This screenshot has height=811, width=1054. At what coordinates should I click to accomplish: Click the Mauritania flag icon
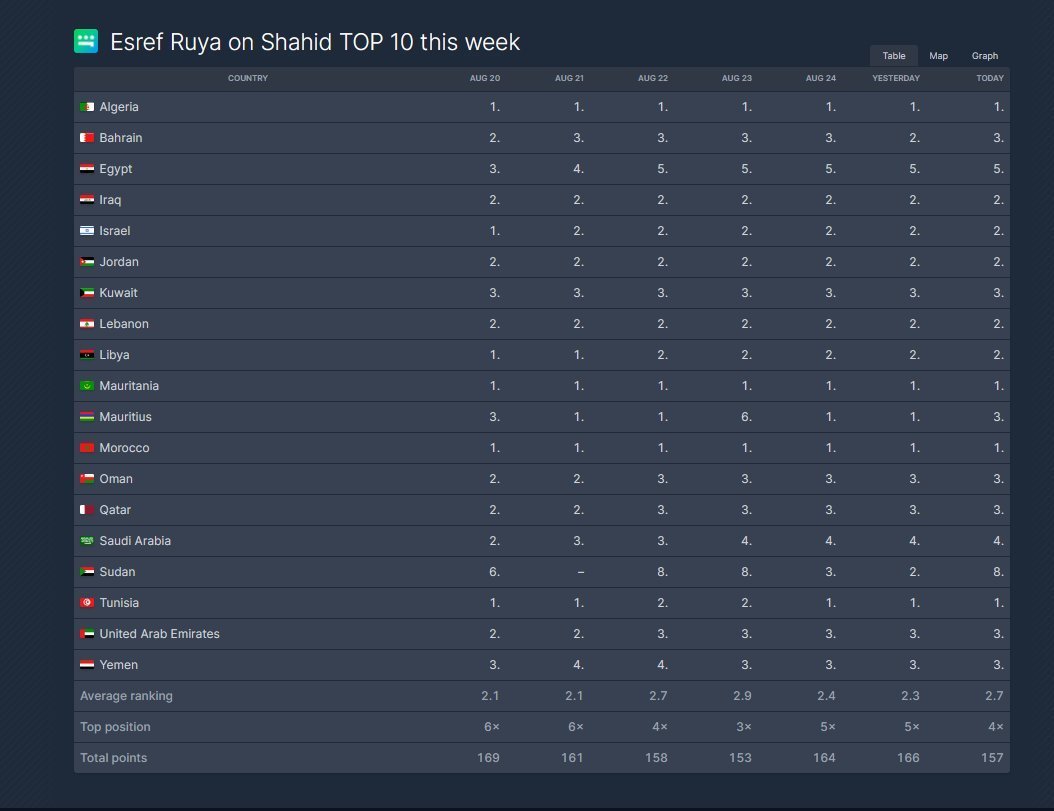(x=87, y=386)
